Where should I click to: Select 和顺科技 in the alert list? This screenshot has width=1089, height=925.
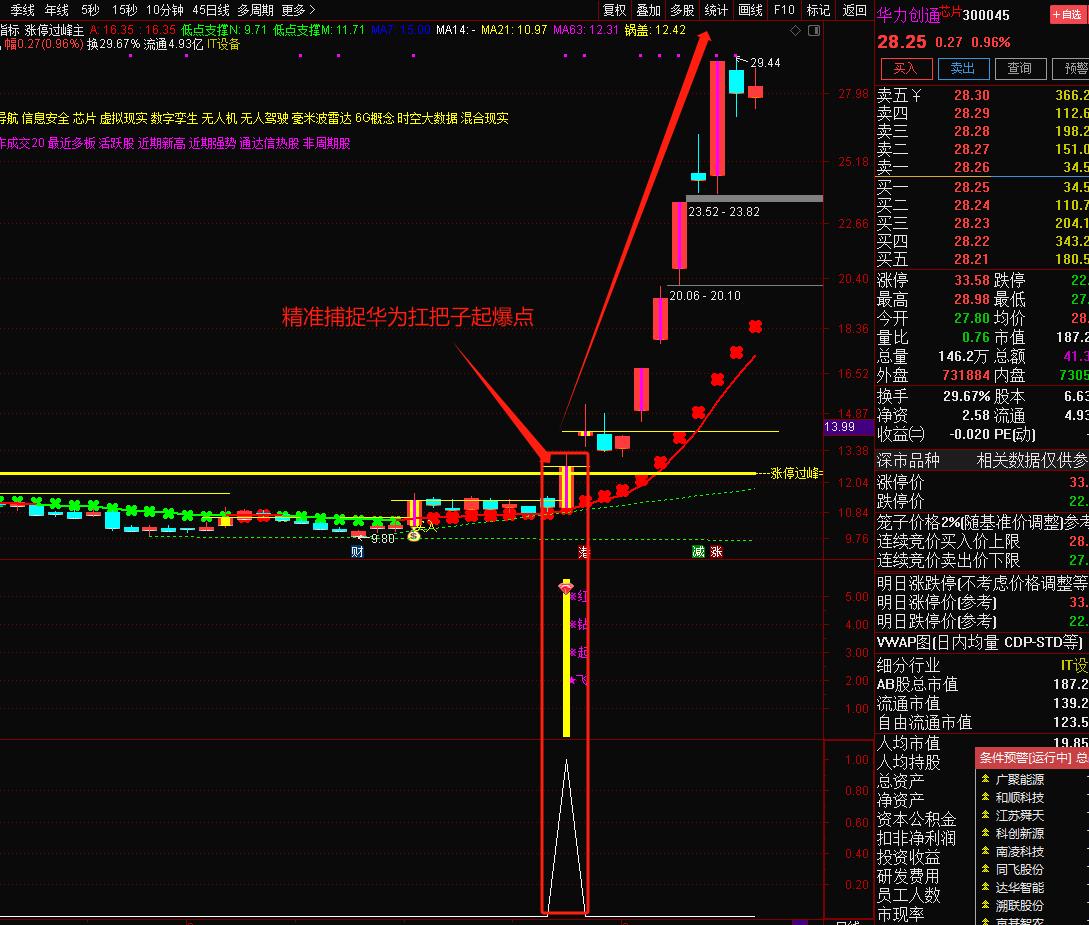(x=1019, y=798)
